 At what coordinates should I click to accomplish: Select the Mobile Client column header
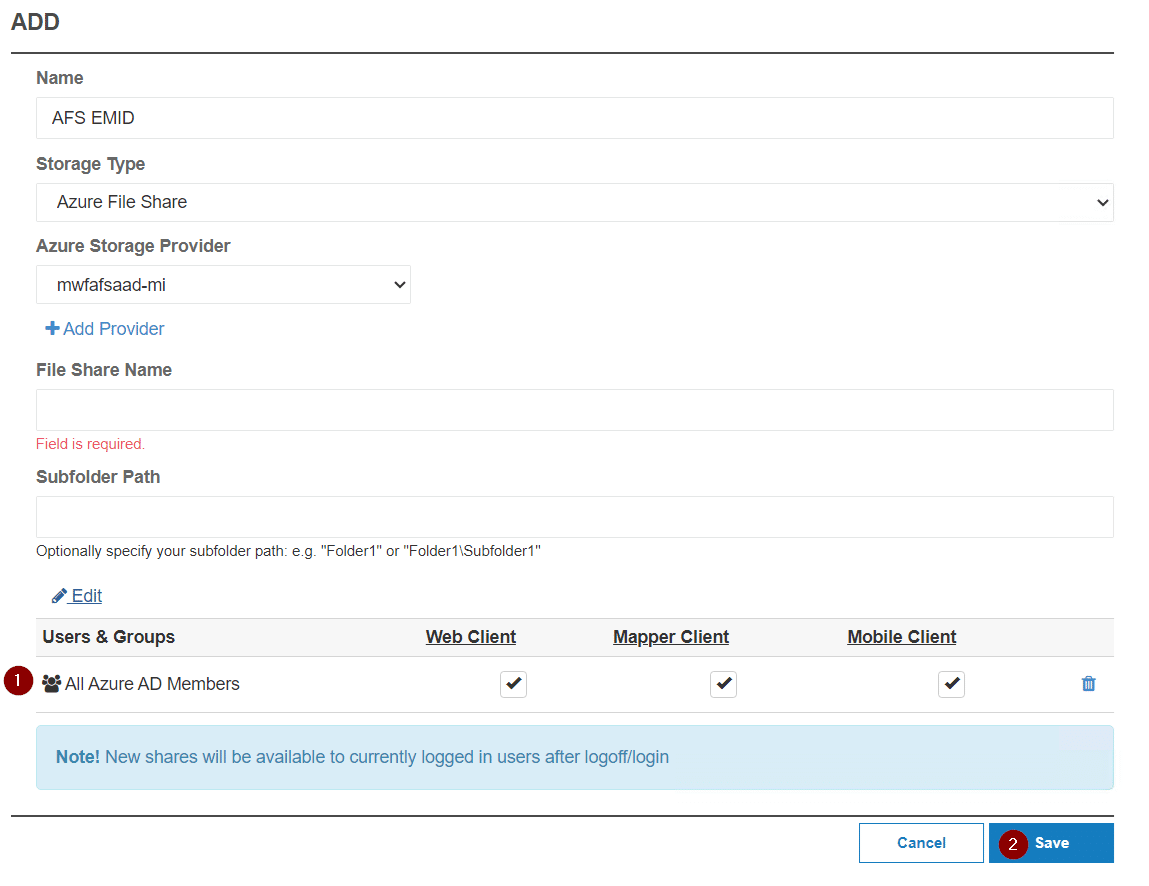pos(901,637)
